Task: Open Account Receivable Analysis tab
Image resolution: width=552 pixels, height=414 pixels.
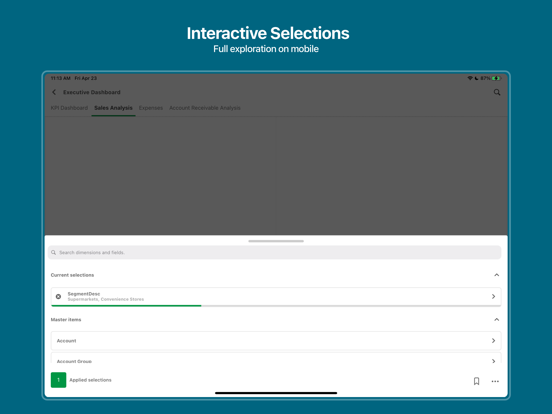Action: pyautogui.click(x=205, y=108)
